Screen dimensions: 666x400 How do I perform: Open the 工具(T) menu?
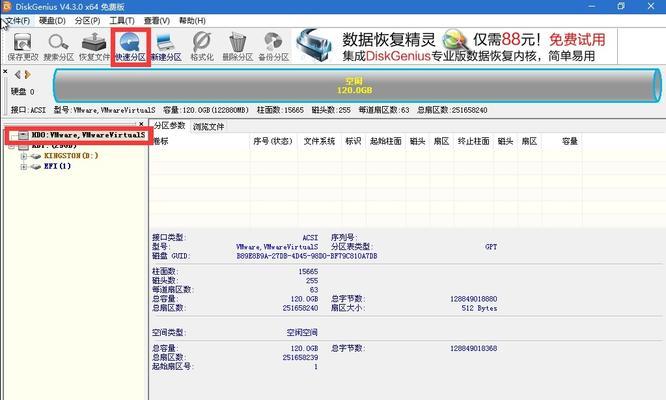[122, 20]
